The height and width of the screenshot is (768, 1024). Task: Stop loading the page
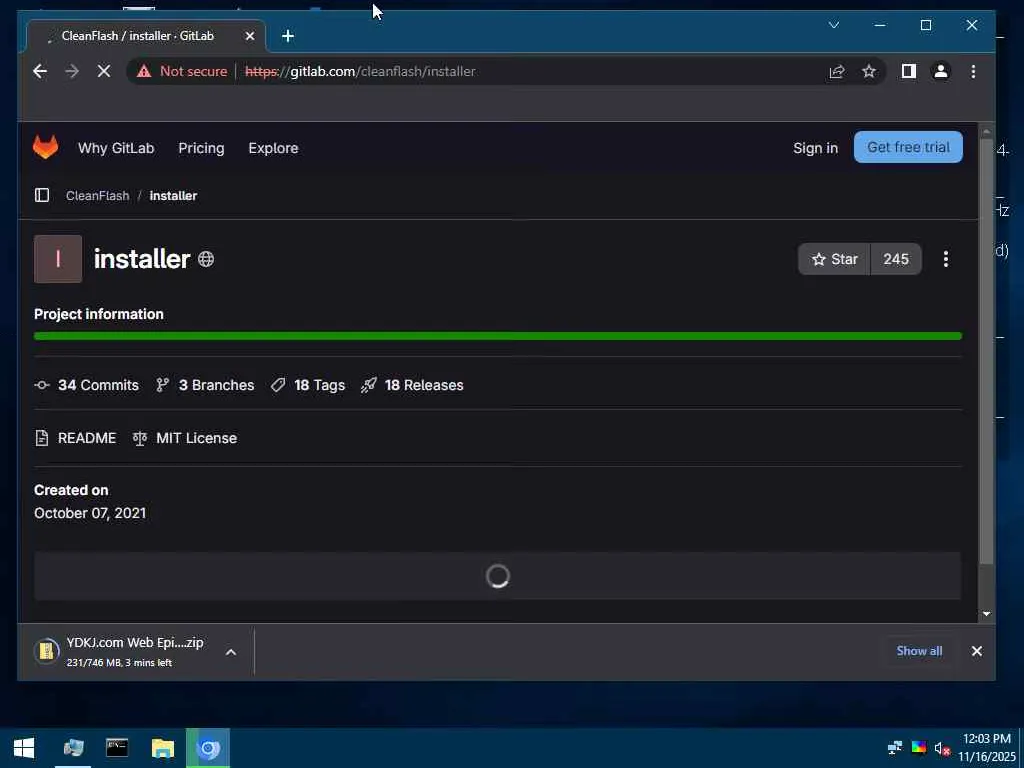(104, 71)
